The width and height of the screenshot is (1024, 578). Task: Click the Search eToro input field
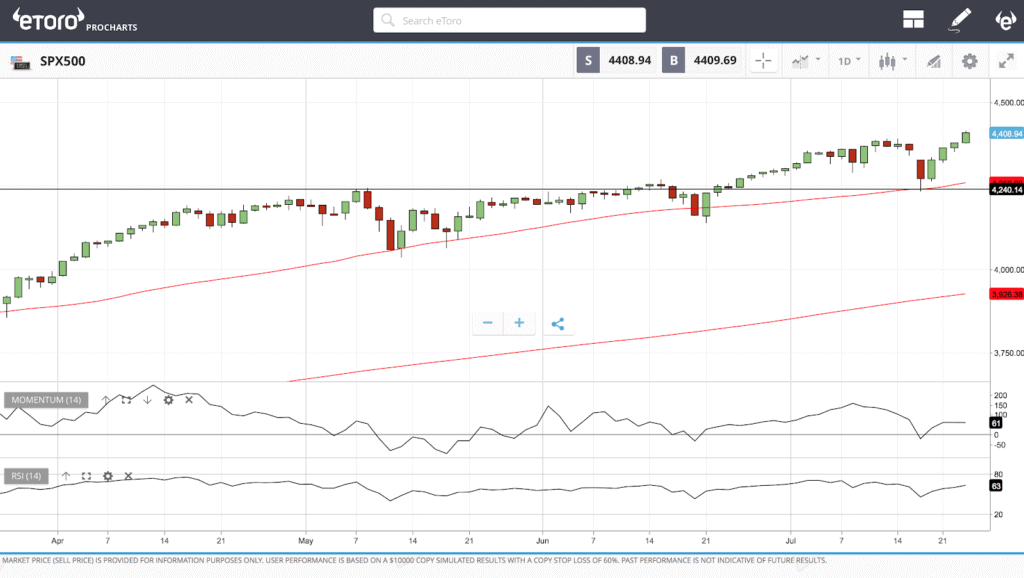(509, 20)
